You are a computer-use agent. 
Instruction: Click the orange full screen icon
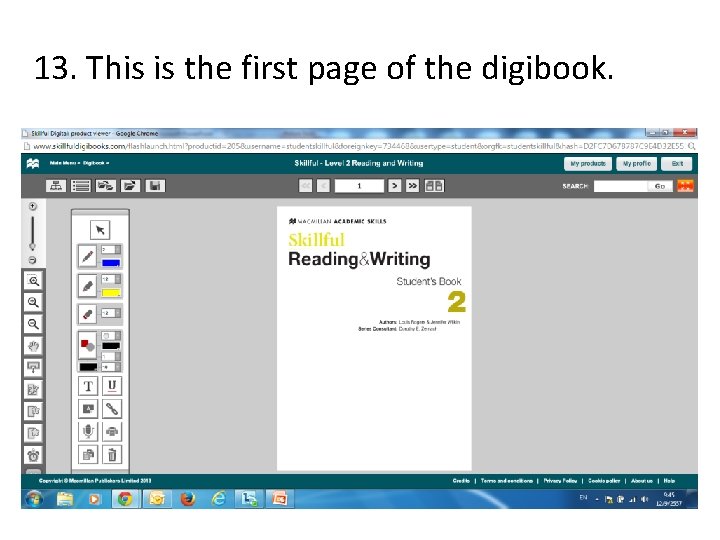tap(685, 186)
